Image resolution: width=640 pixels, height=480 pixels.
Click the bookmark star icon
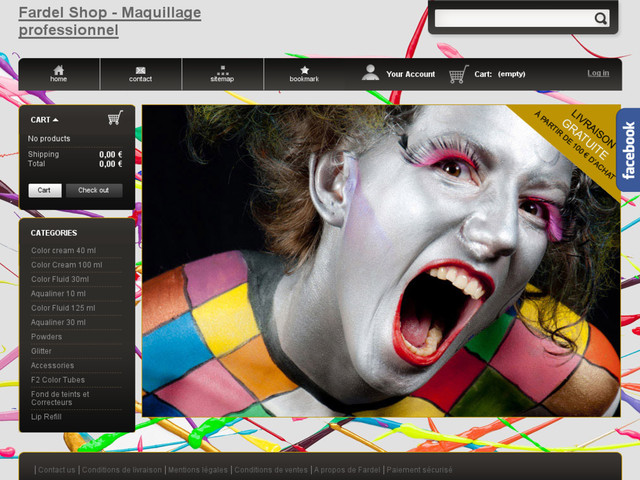[304, 70]
